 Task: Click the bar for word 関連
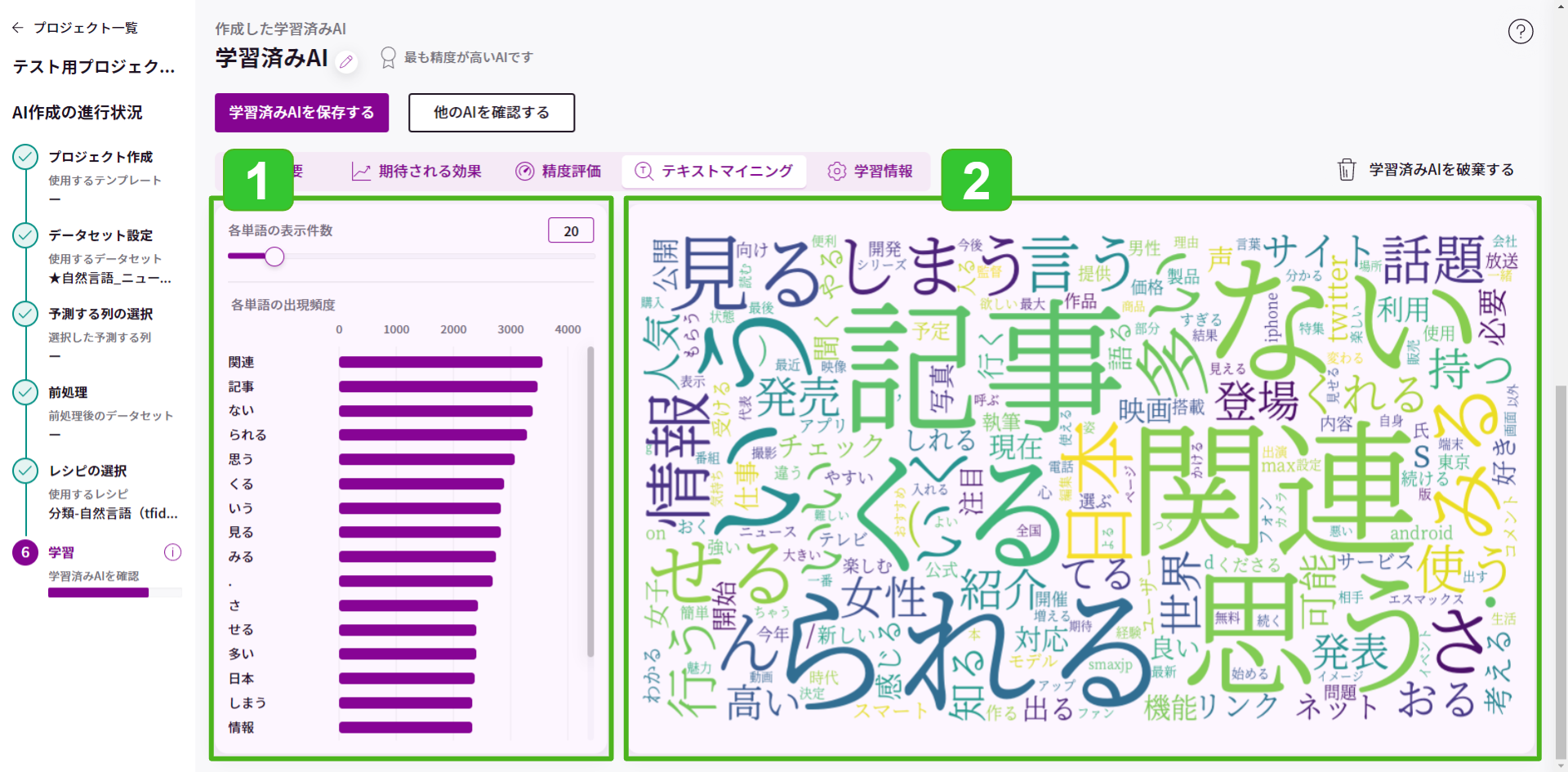[x=441, y=362]
